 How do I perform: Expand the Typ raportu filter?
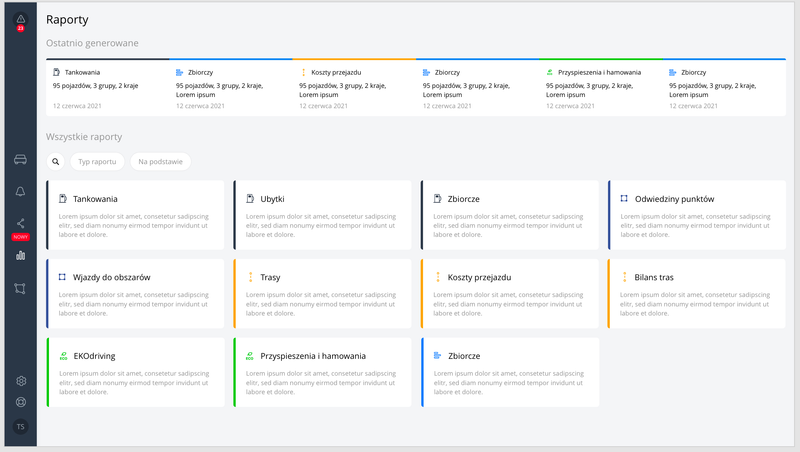pos(97,161)
